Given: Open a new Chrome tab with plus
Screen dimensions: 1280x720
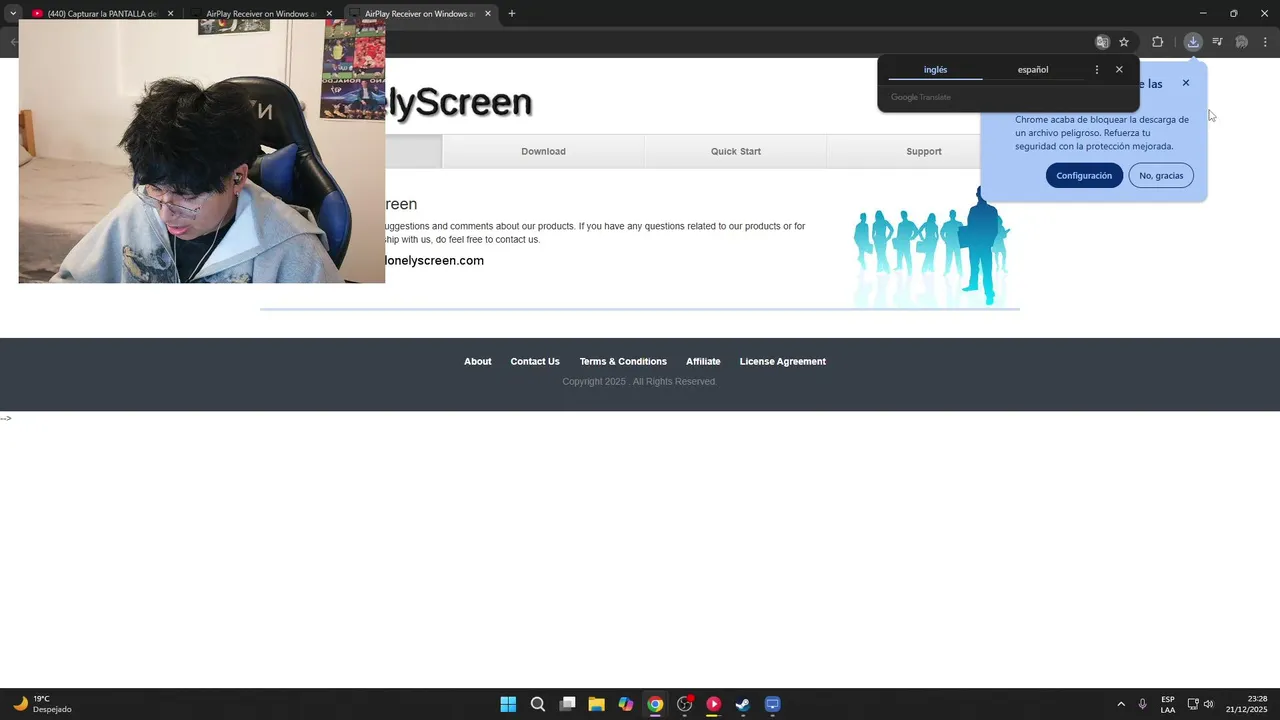Looking at the screenshot, I should [x=512, y=14].
